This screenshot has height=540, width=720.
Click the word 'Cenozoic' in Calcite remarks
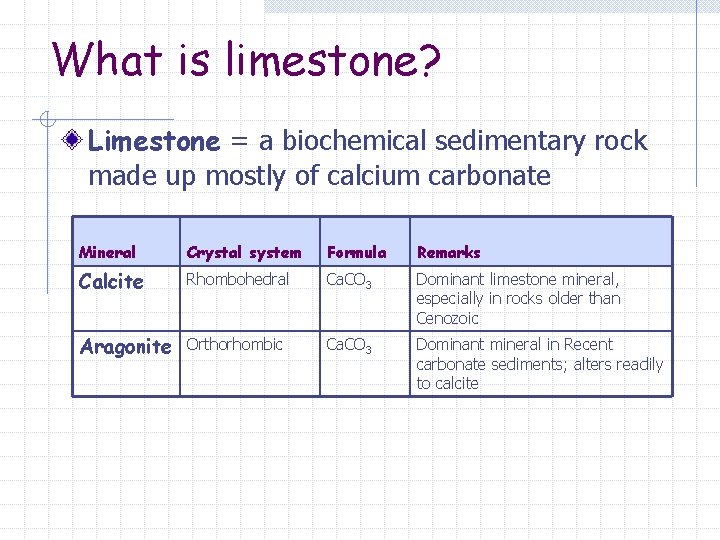(447, 318)
